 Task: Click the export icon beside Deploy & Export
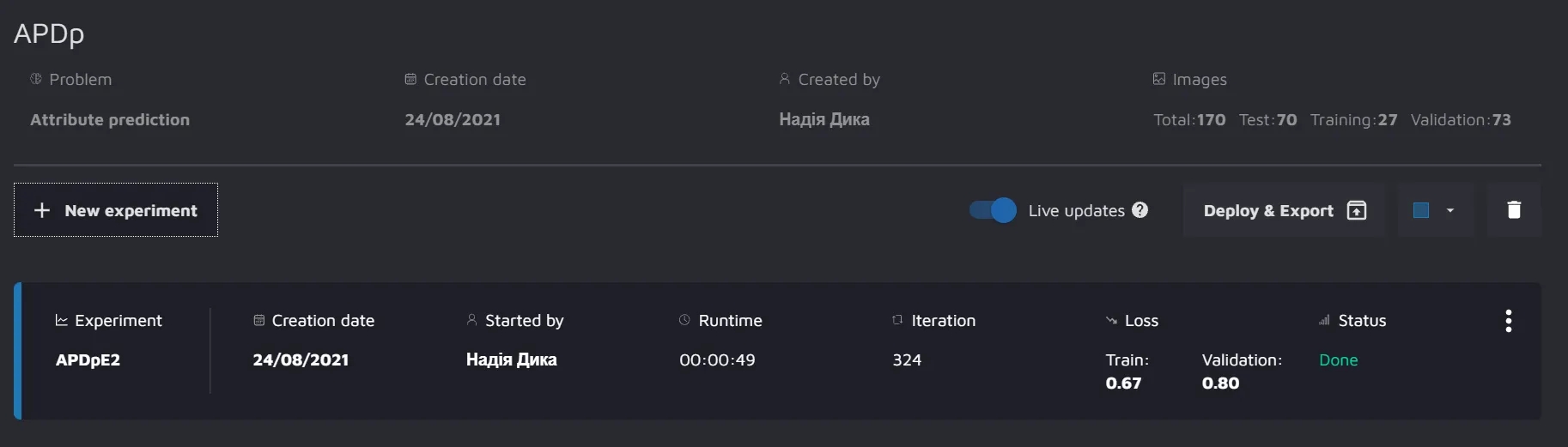point(1357,210)
